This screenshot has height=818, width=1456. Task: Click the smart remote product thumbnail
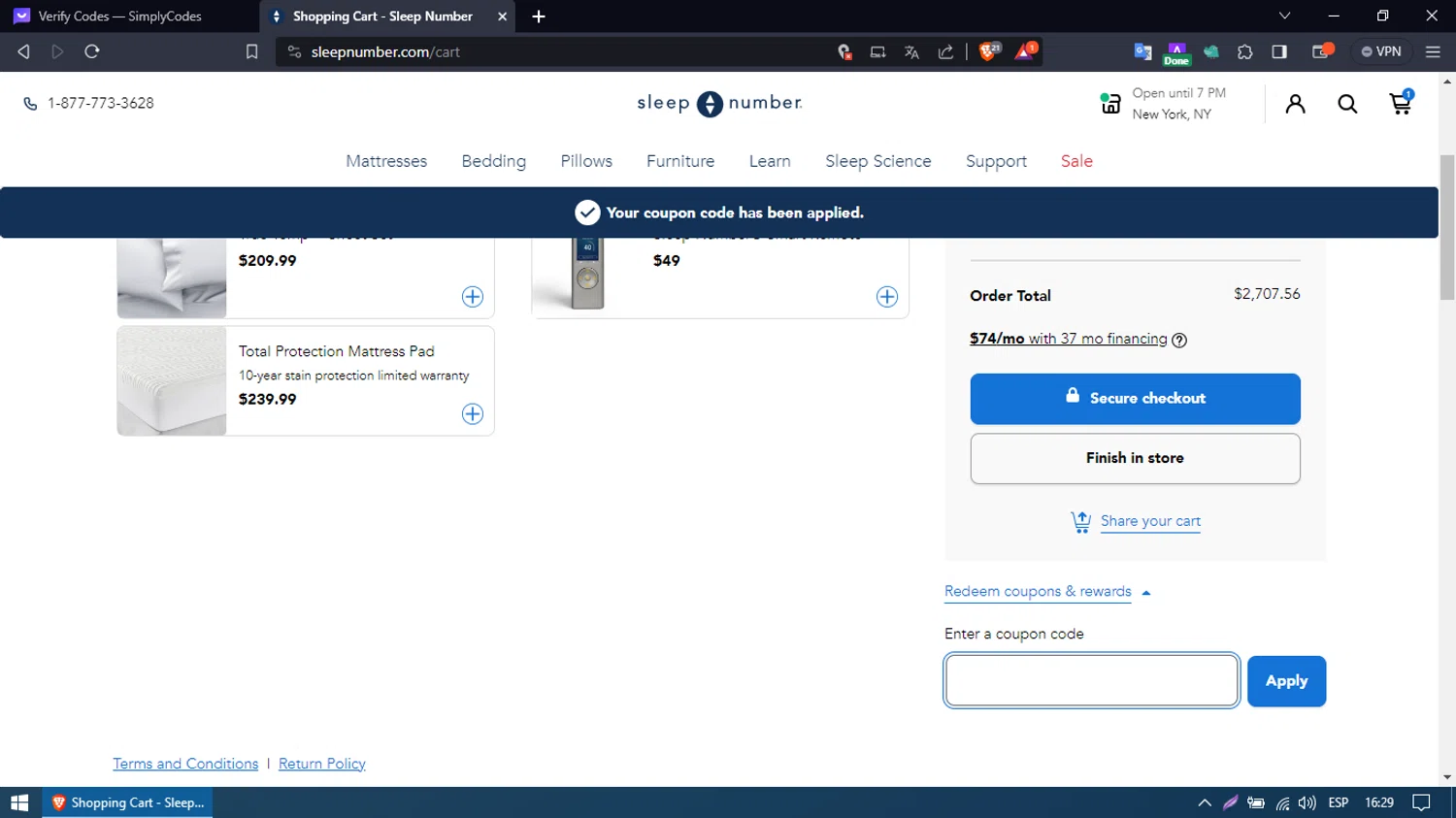[x=587, y=276]
